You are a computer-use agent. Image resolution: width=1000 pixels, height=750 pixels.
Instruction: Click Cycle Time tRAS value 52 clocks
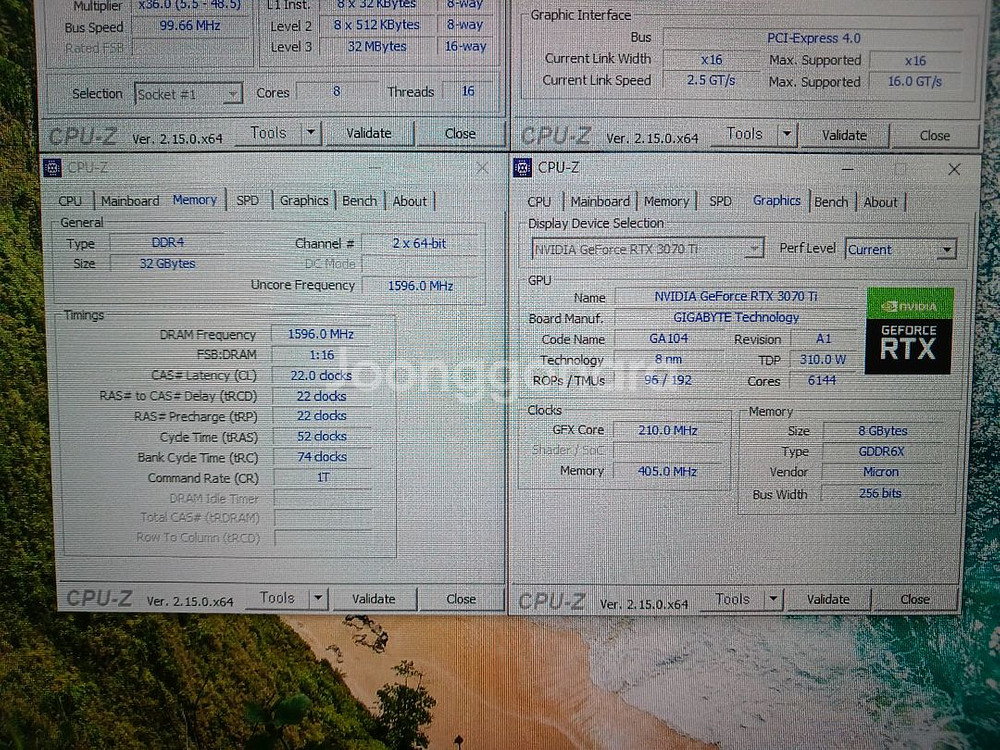pyautogui.click(x=321, y=437)
